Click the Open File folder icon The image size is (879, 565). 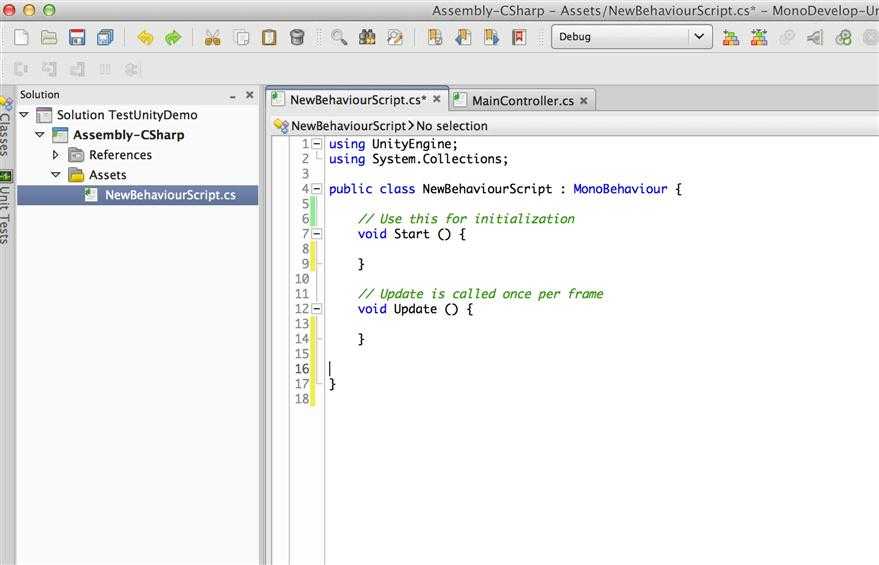(x=49, y=37)
